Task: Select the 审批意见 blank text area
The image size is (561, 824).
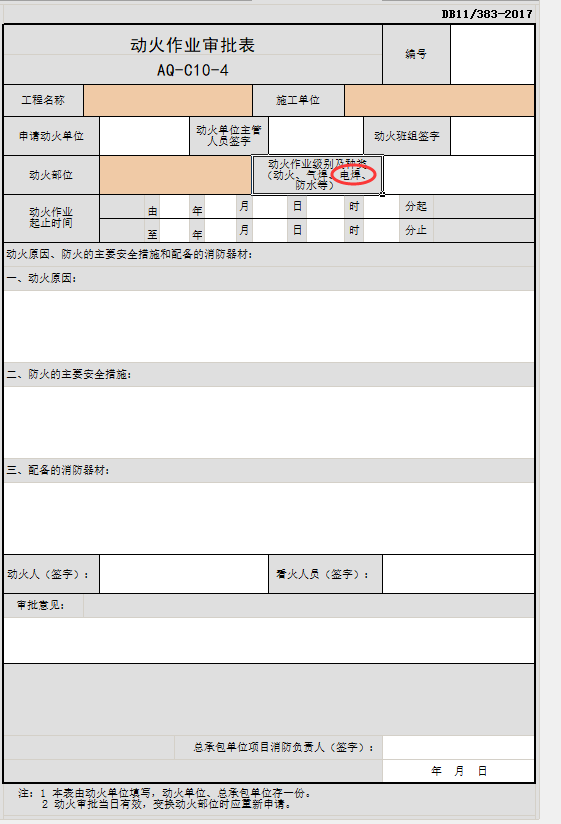Action: coord(269,640)
